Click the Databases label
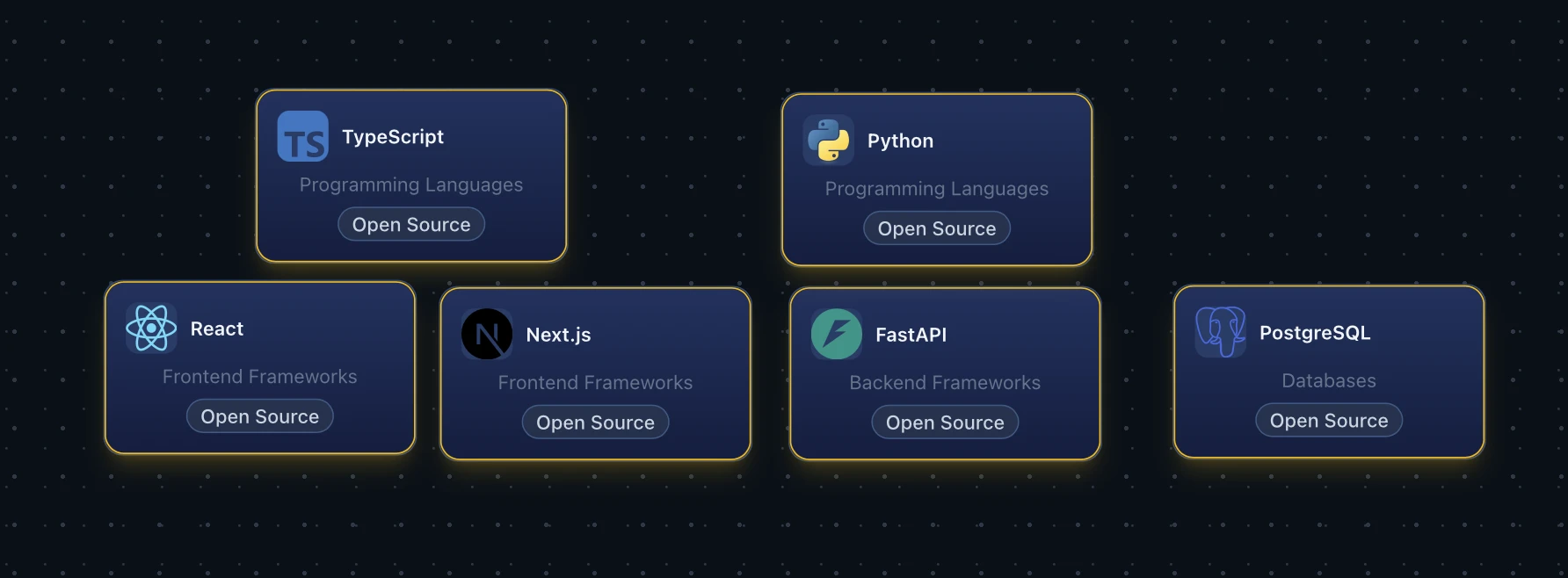This screenshot has width=1568, height=578. point(1329,381)
